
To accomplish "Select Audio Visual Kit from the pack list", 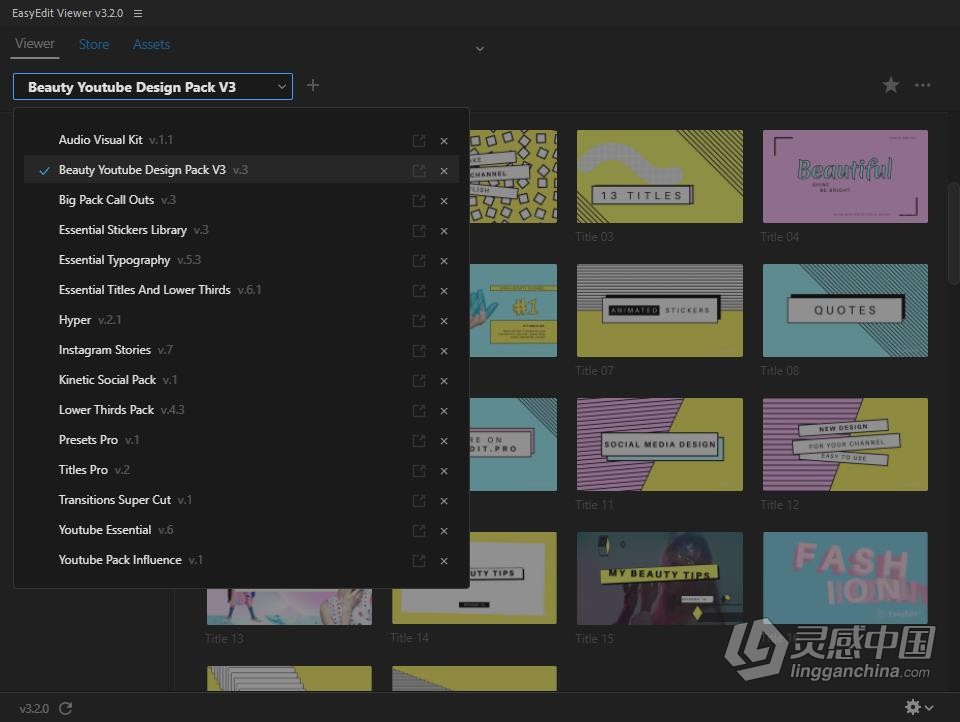I will tap(241, 140).
